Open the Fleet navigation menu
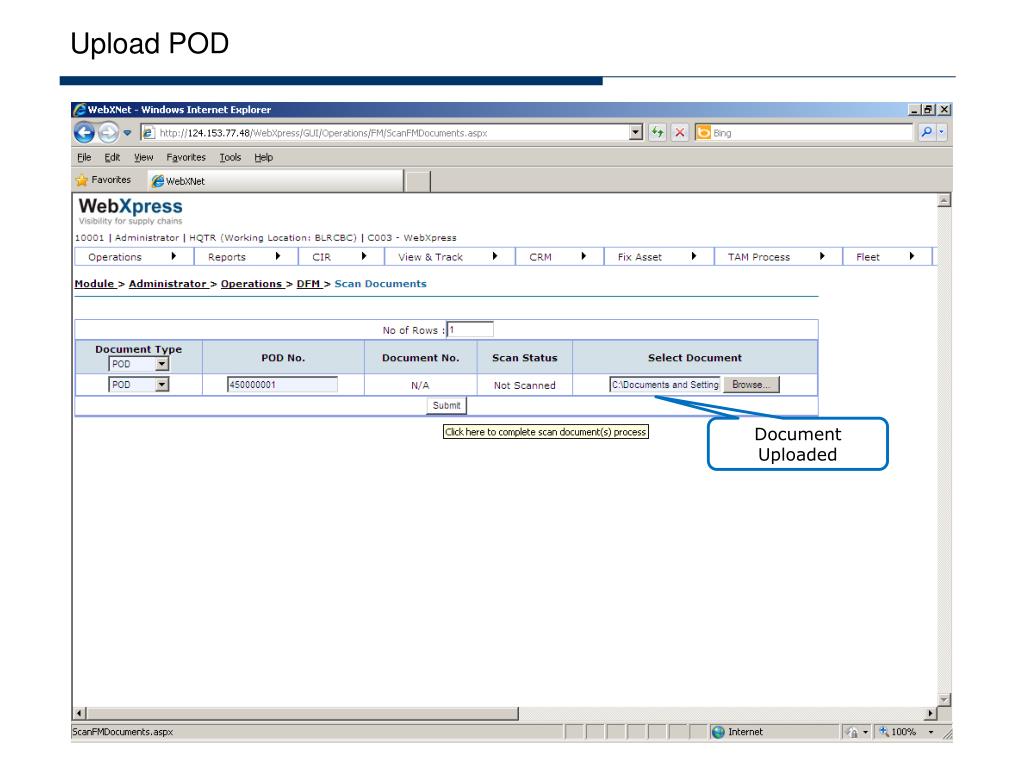Screen dimensions: 1024x768 click(x=887, y=257)
